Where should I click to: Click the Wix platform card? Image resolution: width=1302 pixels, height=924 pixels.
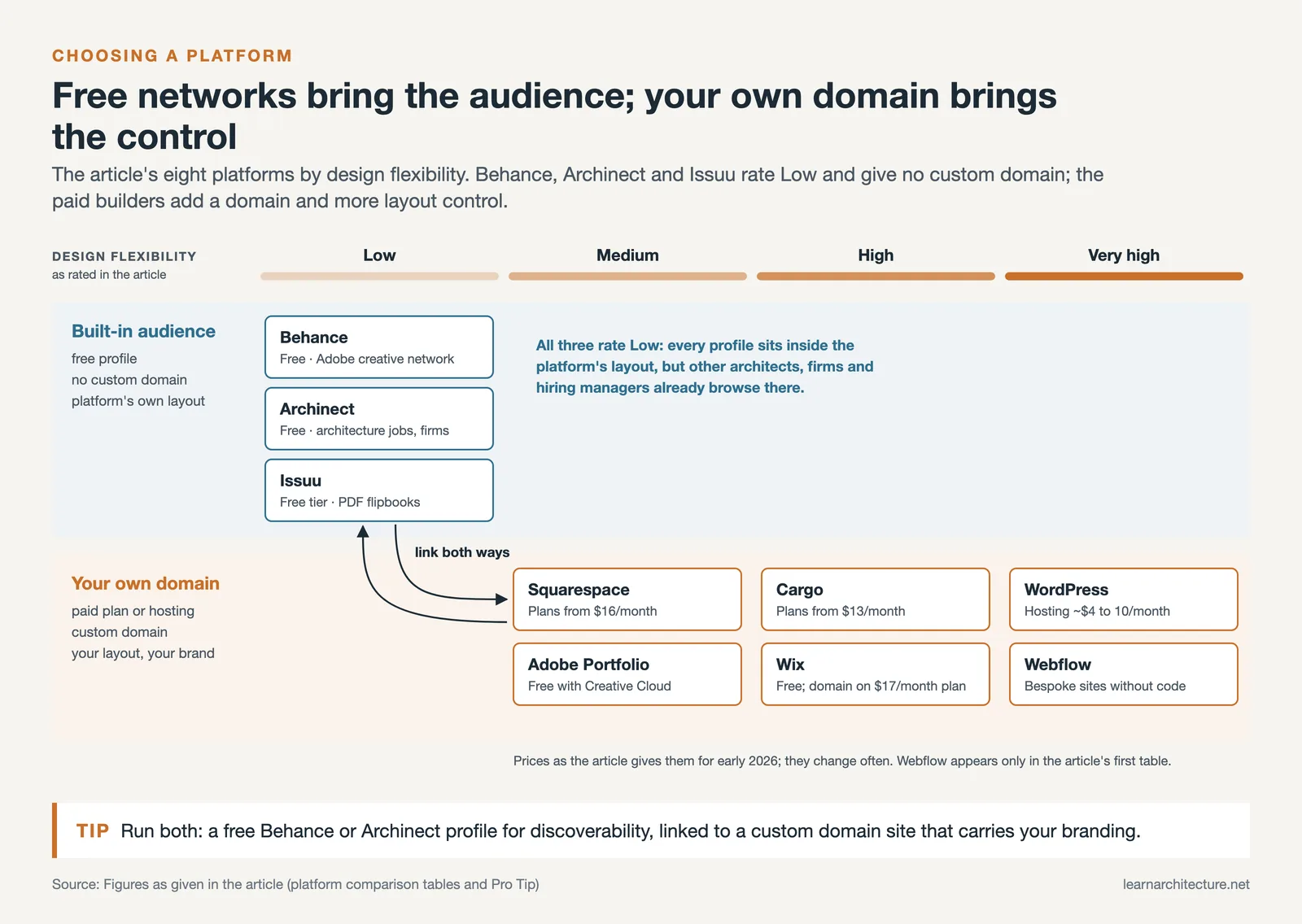(x=876, y=674)
